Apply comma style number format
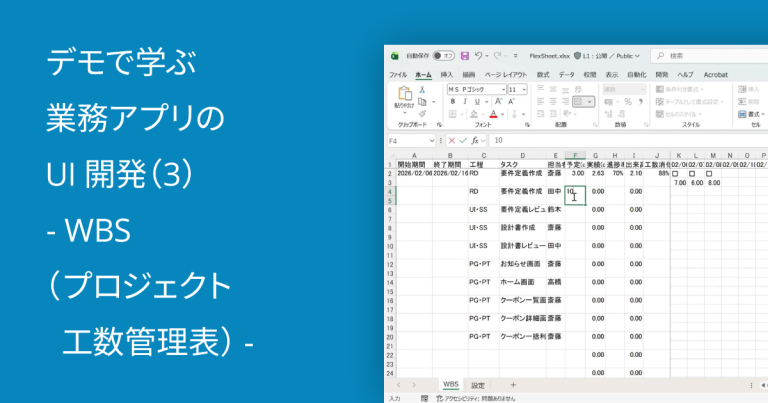The height and width of the screenshot is (403, 768). [x=641, y=102]
